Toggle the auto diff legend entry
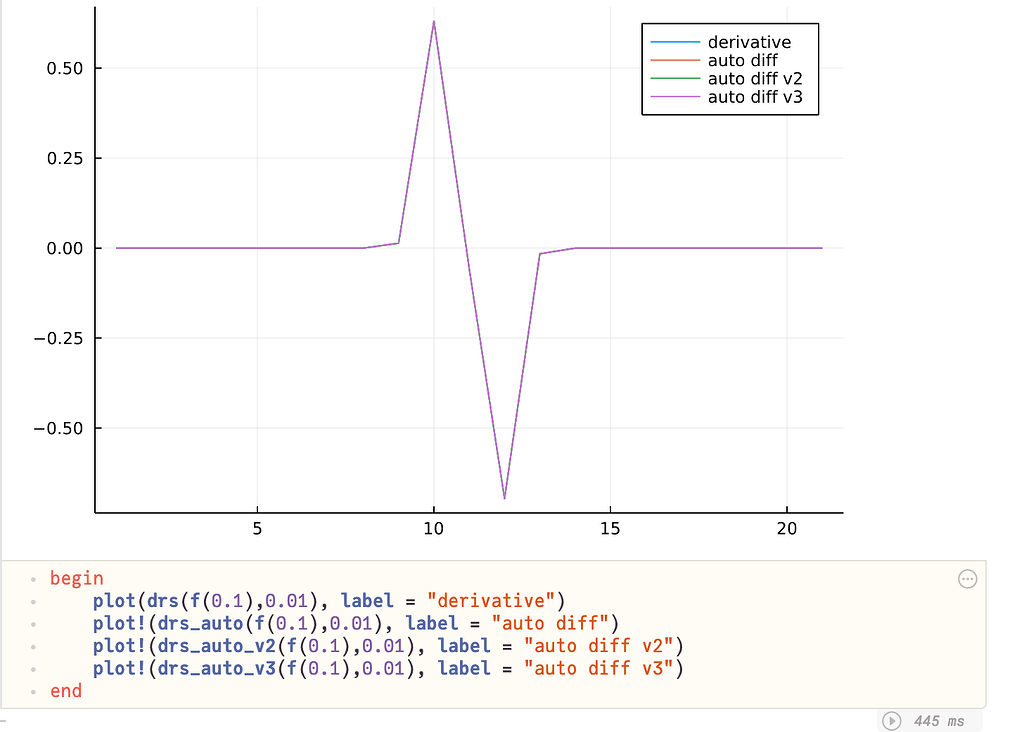The width and height of the screenshot is (1024, 732). (x=744, y=60)
